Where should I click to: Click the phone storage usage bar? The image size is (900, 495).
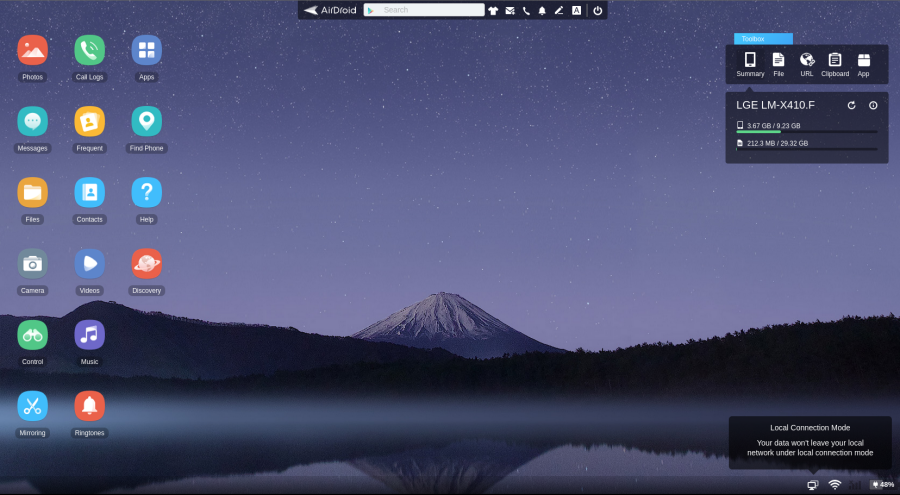point(806,131)
